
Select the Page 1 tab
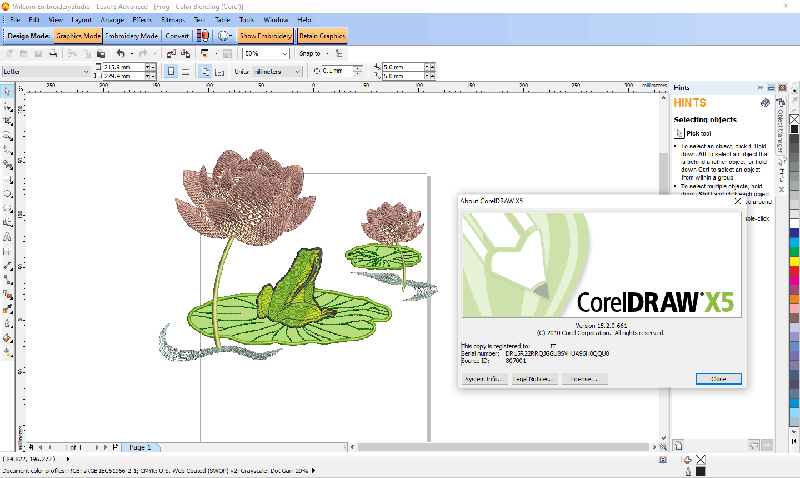pyautogui.click(x=140, y=447)
